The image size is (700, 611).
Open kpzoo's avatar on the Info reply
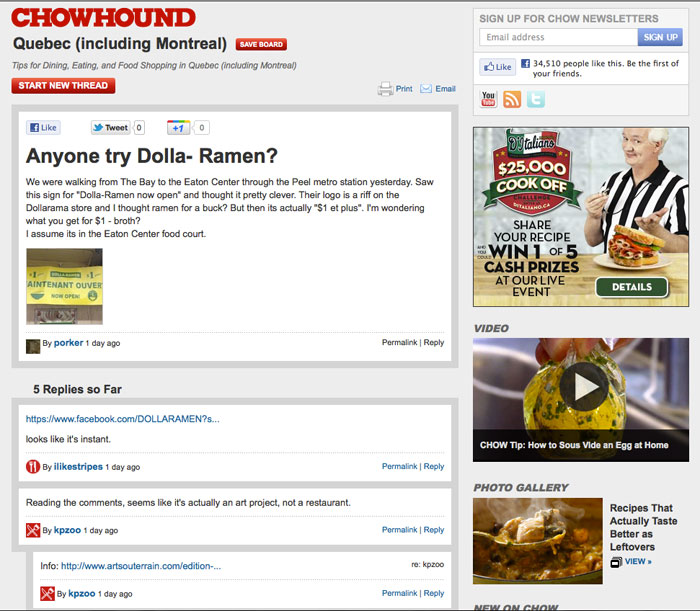pyautogui.click(x=47, y=594)
